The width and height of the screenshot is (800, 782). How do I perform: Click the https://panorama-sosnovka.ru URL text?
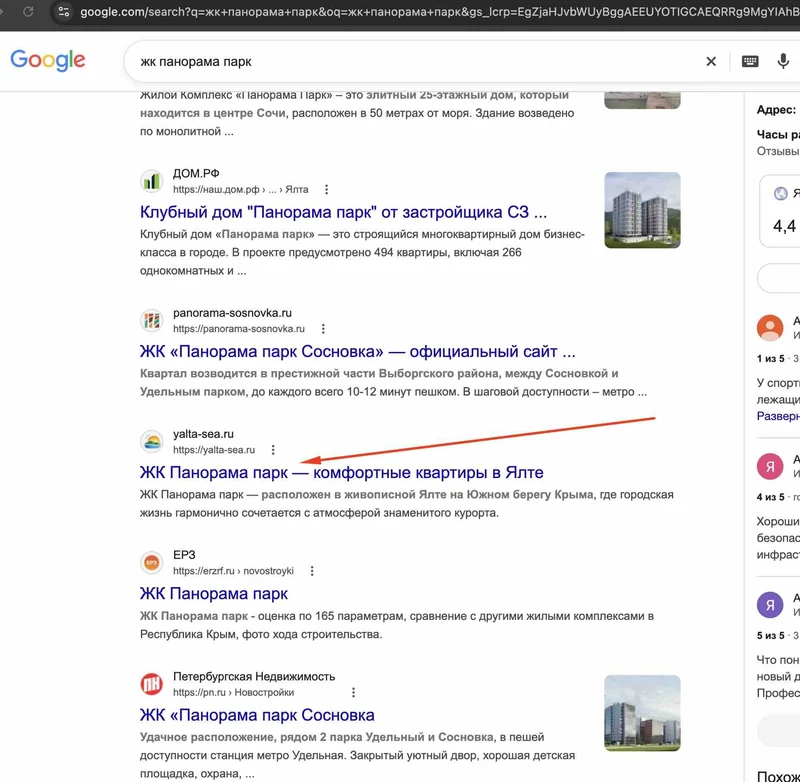point(239,329)
